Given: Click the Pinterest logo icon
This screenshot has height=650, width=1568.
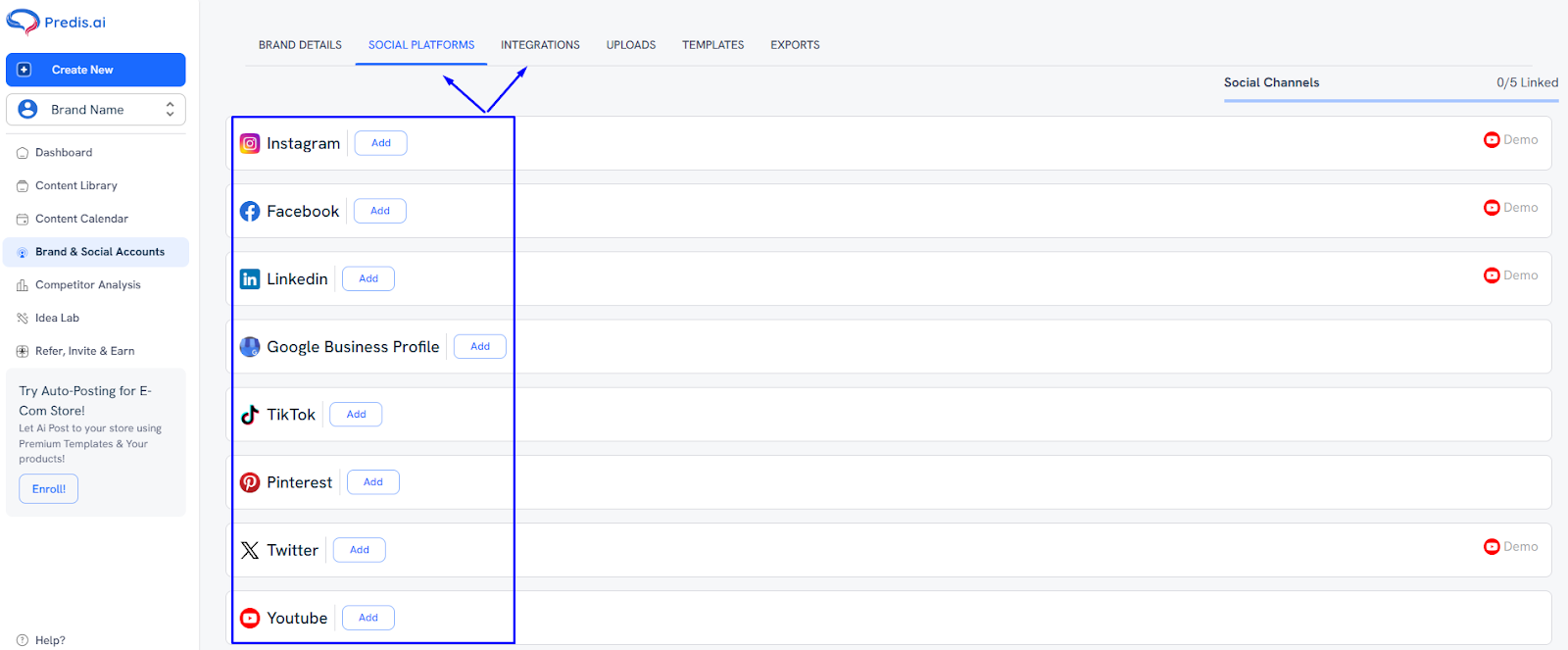Looking at the screenshot, I should 250,482.
